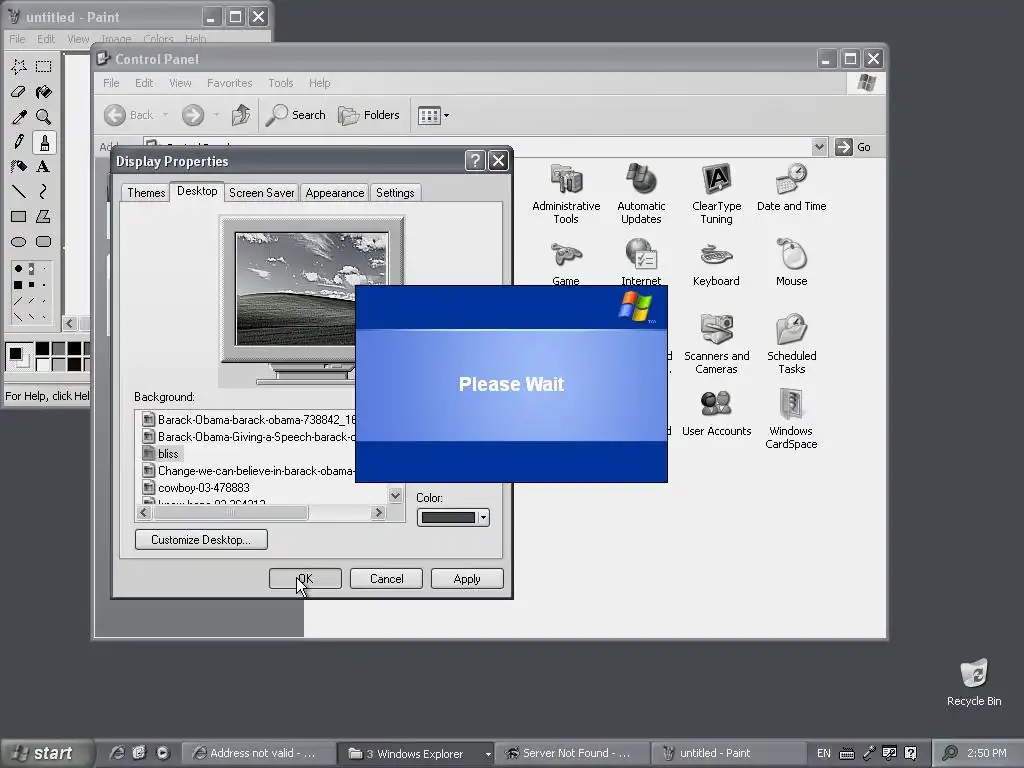The height and width of the screenshot is (768, 1024).
Task: Open the View menu in Control Panel
Action: [x=180, y=83]
